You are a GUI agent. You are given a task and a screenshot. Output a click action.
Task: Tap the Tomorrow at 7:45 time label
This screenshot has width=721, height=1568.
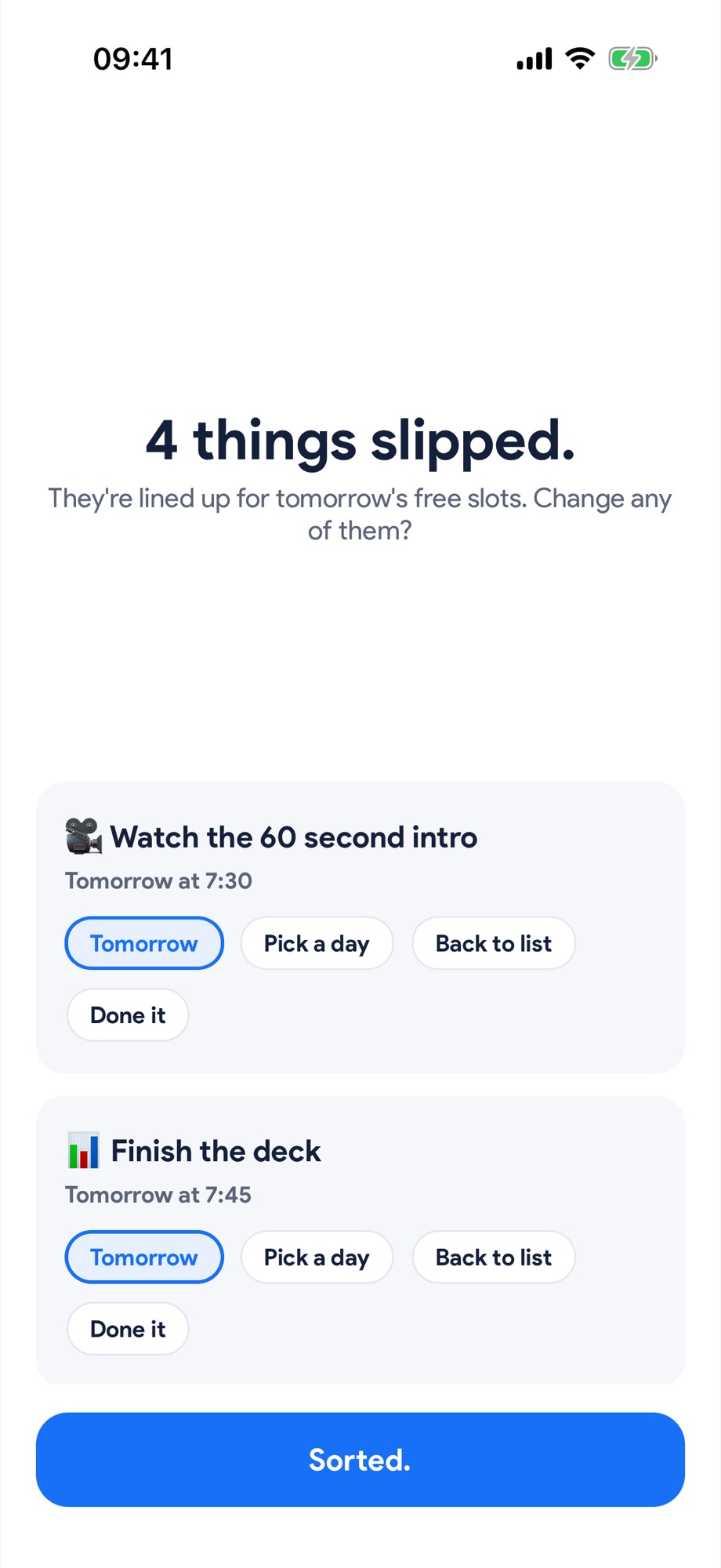pos(158,1195)
